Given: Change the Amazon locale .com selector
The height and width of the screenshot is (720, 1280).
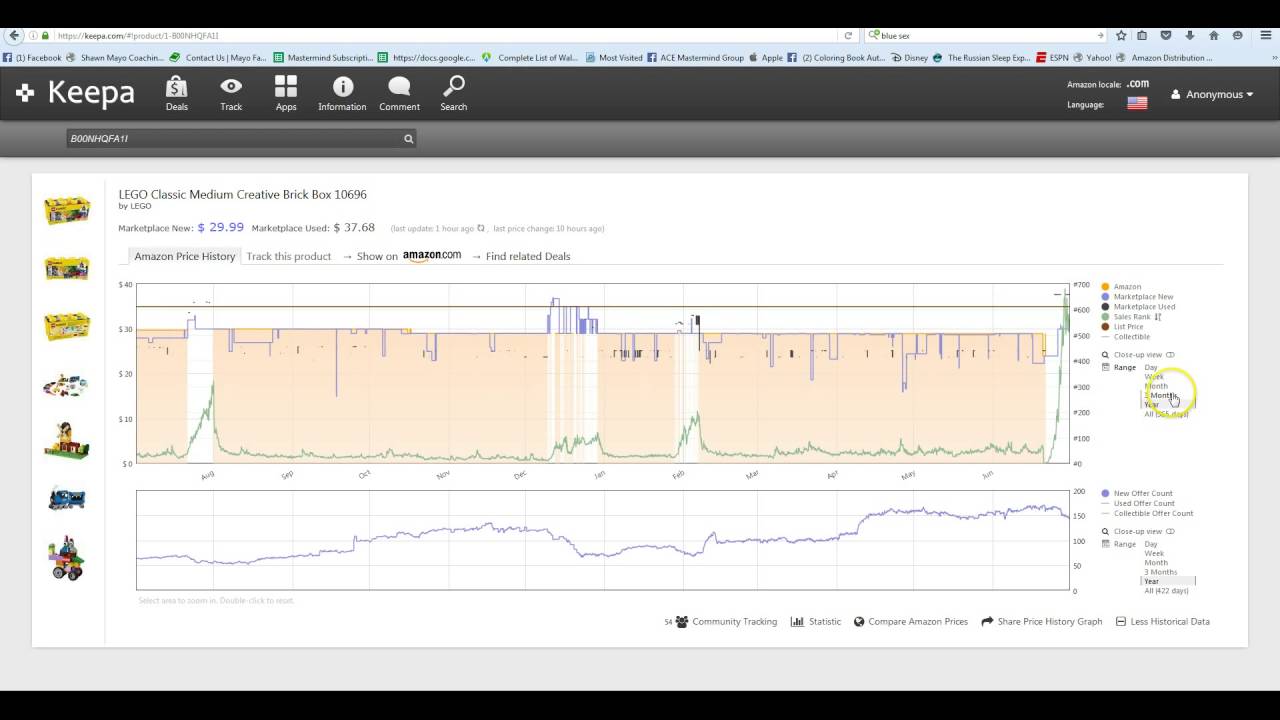Looking at the screenshot, I should pyautogui.click(x=1137, y=84).
